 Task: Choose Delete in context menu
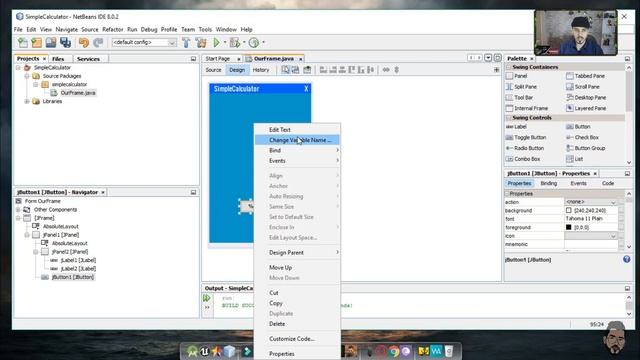point(297,324)
